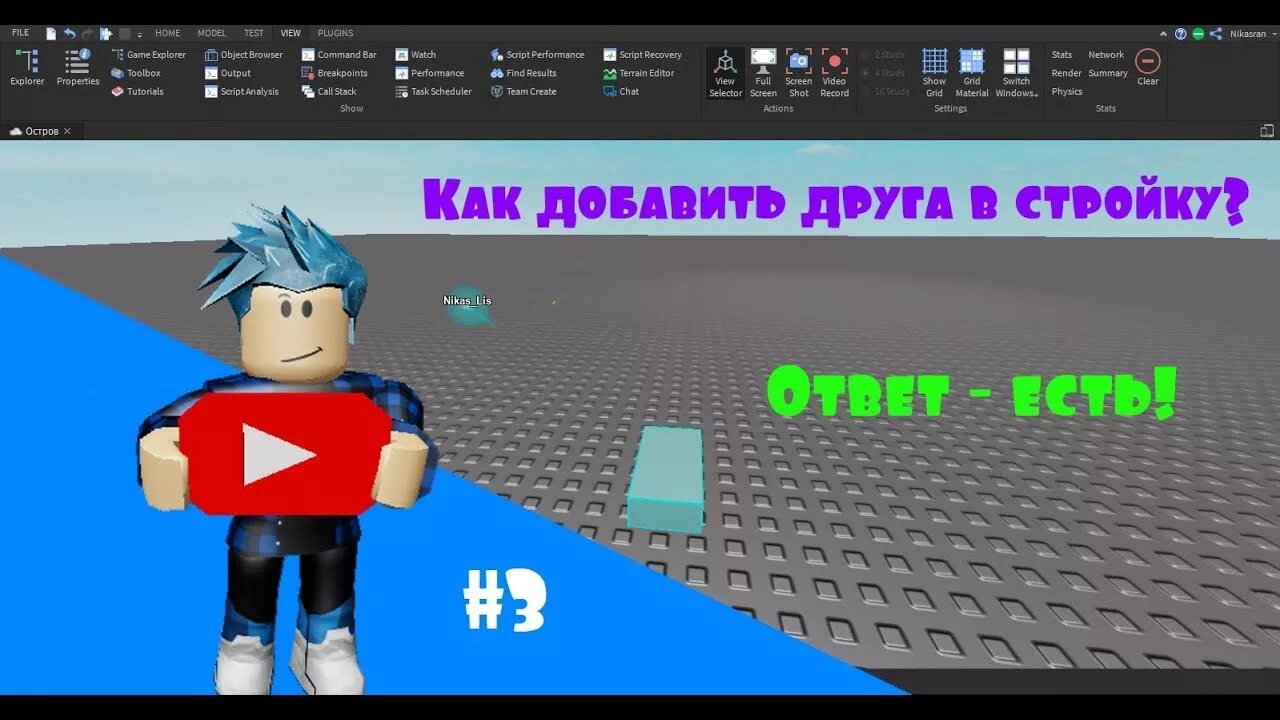Switch to the TEST tab
1280x720 pixels.
coord(254,33)
